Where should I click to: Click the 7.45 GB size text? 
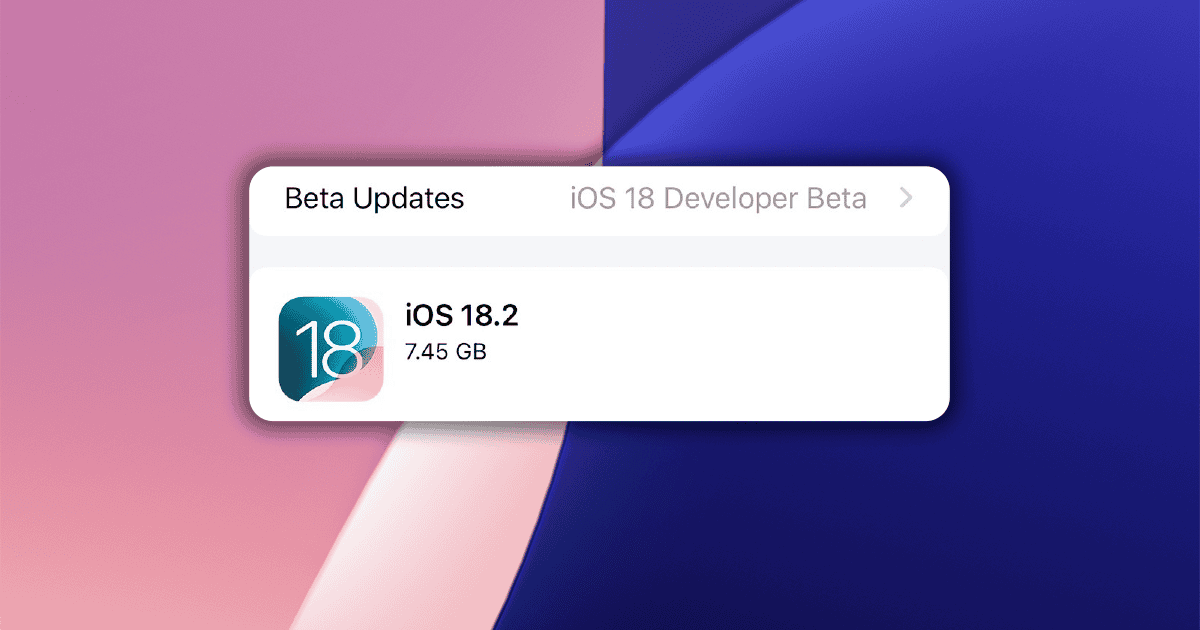(445, 352)
